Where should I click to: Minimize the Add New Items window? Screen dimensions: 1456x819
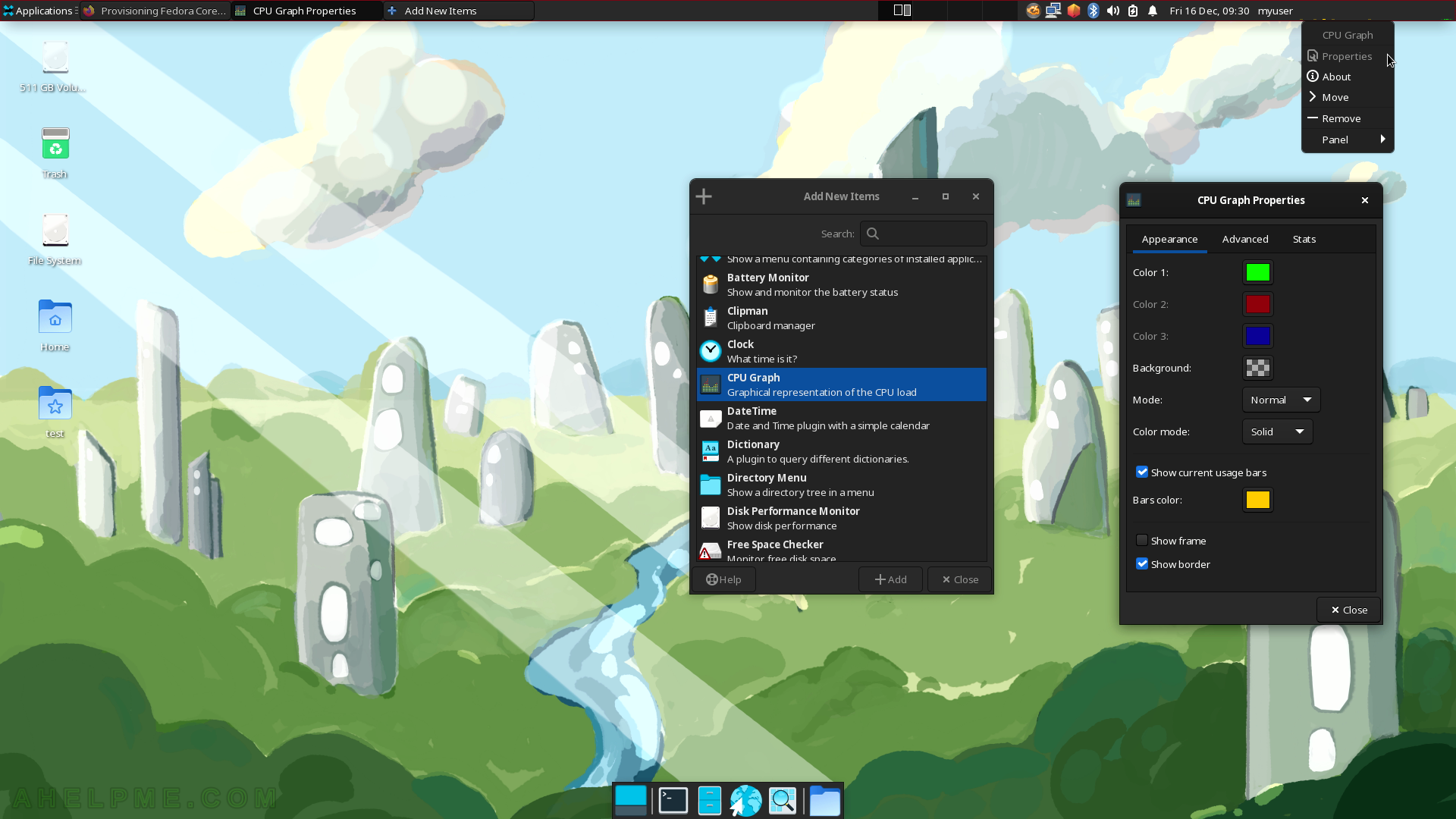tap(915, 196)
